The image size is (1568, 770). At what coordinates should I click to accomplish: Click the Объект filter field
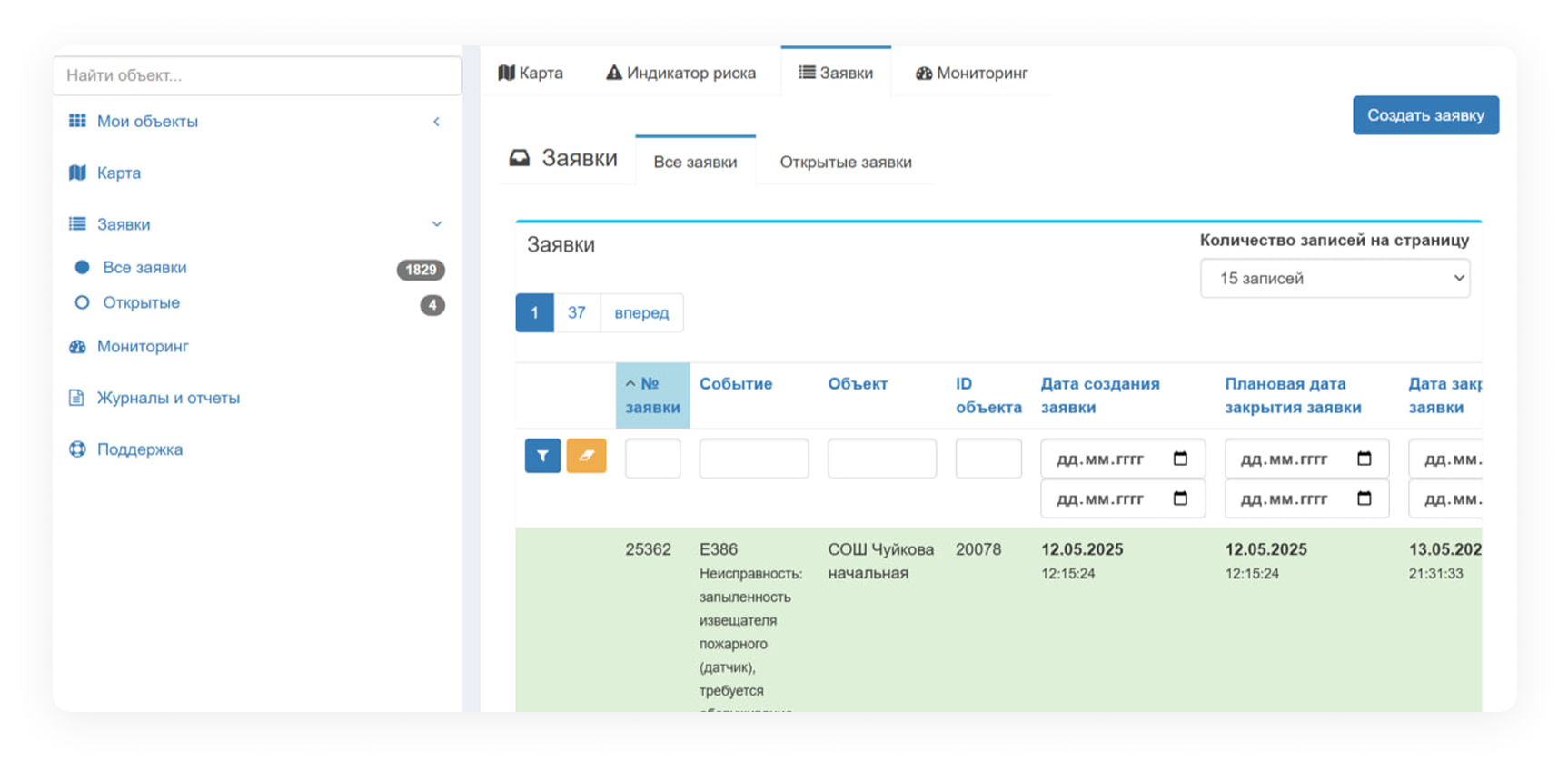point(881,458)
